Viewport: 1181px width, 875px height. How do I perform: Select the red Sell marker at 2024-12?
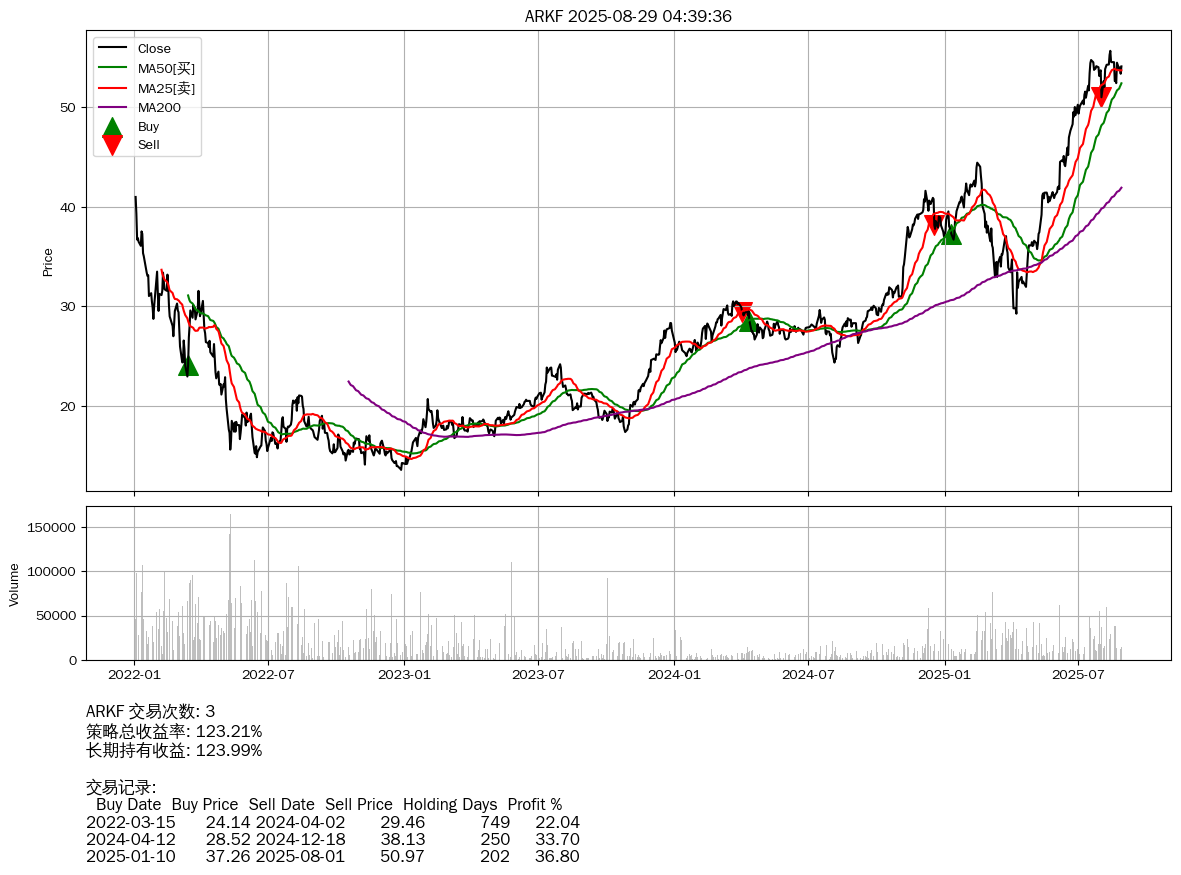[934, 224]
